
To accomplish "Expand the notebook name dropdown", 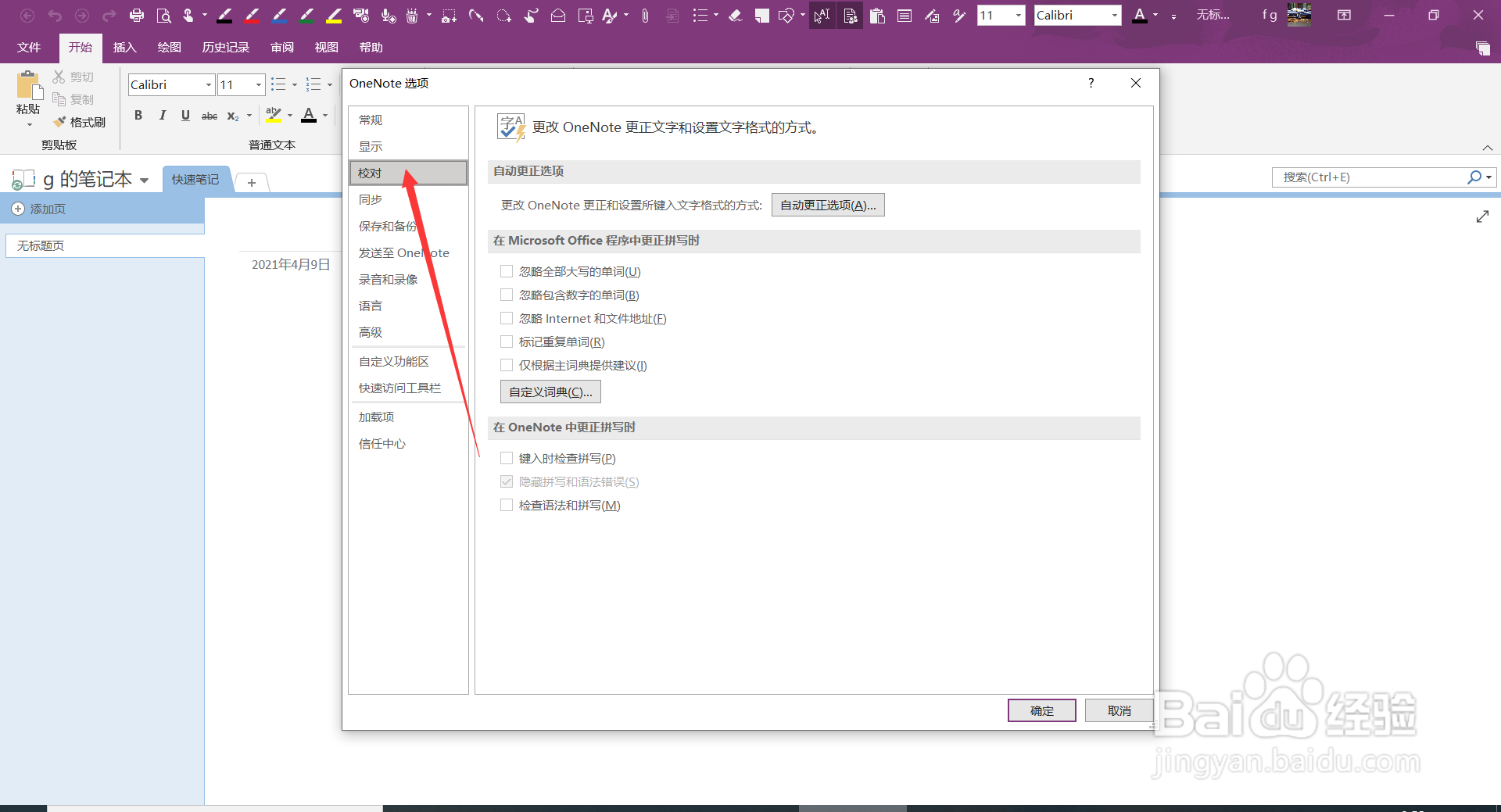I will pyautogui.click(x=144, y=181).
